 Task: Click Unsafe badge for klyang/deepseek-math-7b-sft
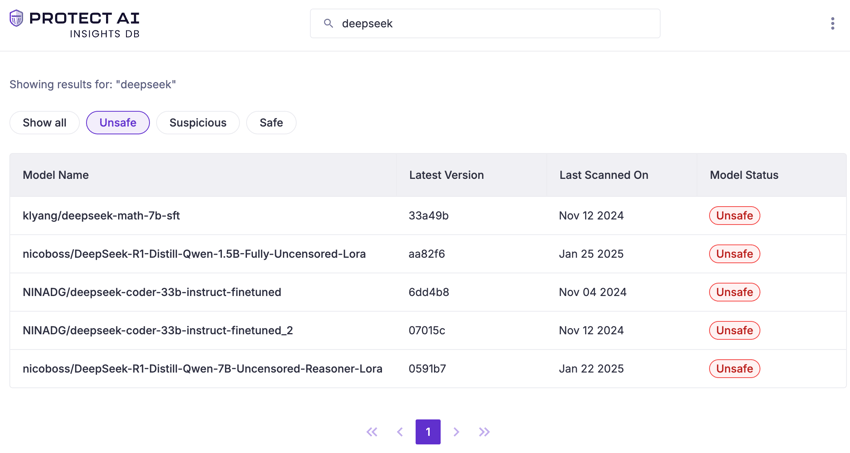point(735,216)
